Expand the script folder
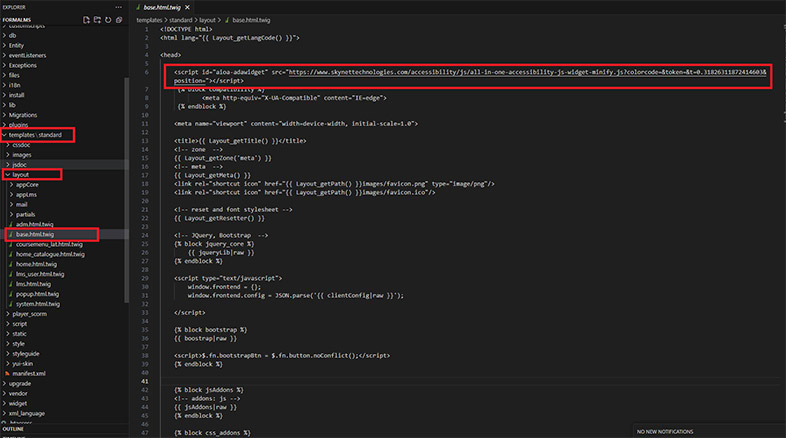The image size is (786, 438). point(20,324)
